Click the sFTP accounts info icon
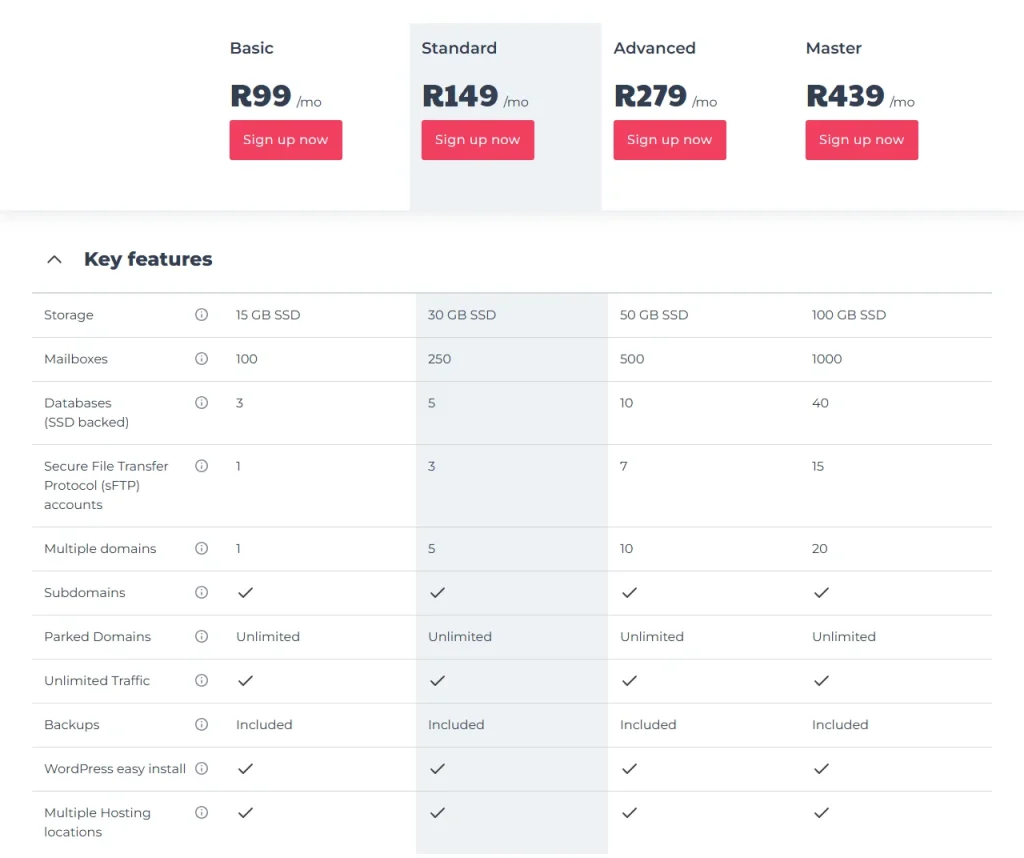This screenshot has width=1024, height=858. [x=201, y=466]
